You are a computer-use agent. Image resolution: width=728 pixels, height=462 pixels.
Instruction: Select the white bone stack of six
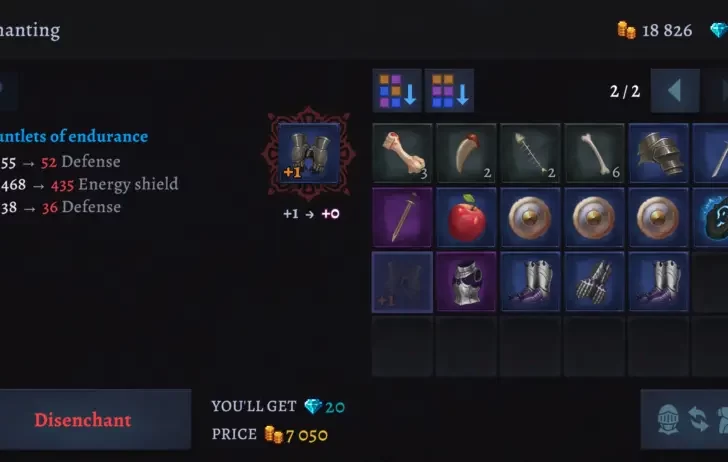pyautogui.click(x=594, y=153)
